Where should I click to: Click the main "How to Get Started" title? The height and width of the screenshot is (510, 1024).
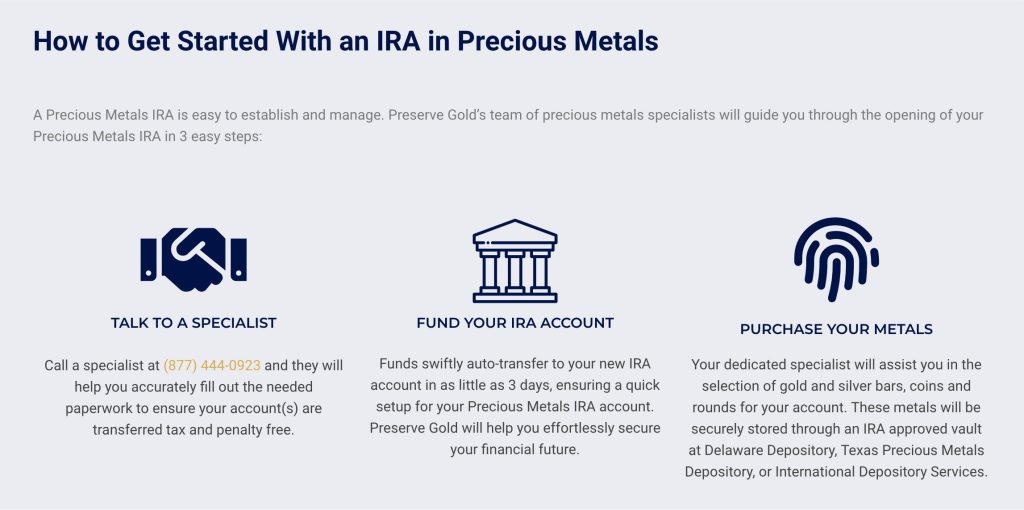tap(346, 41)
